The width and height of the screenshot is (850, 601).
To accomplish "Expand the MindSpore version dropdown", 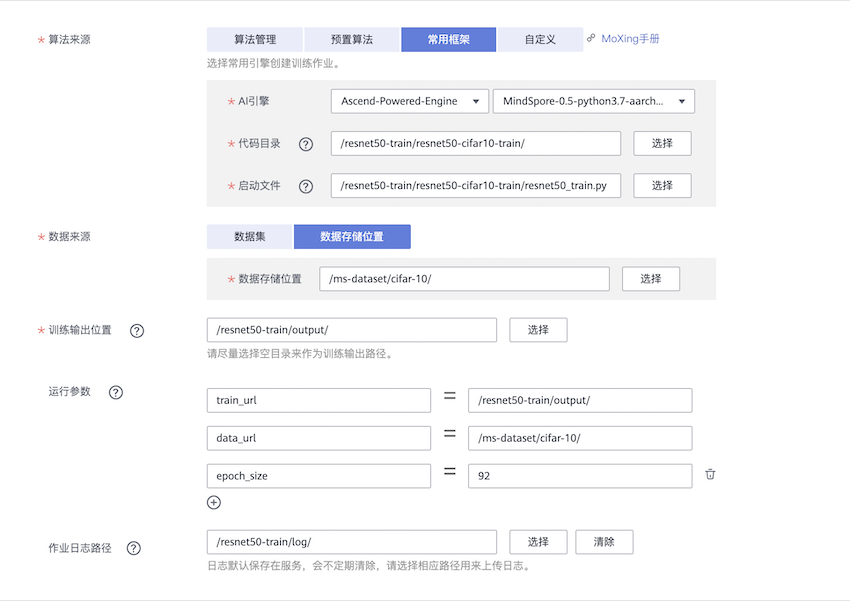I will coord(593,101).
